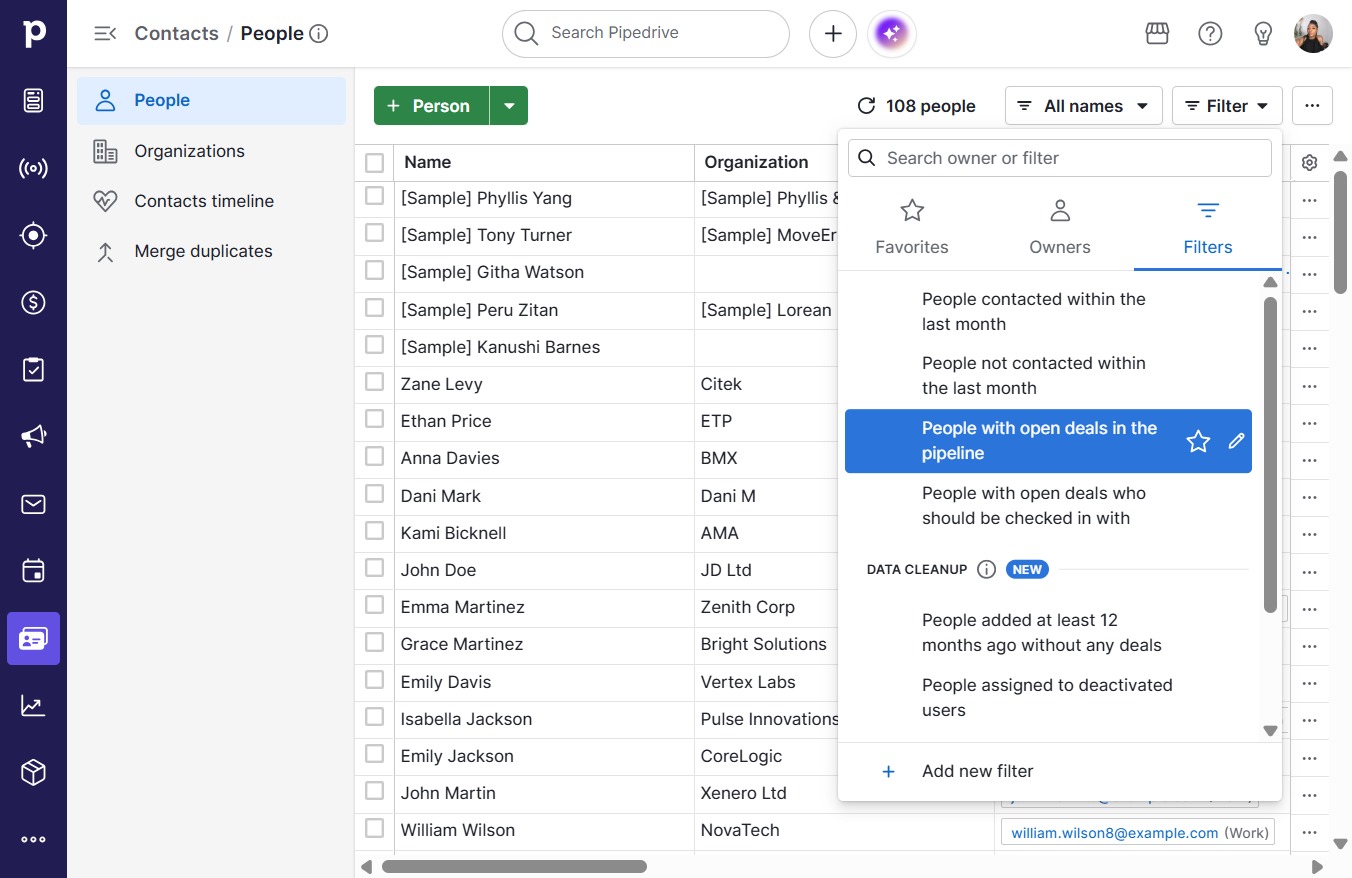
Task: Open Mail envelope icon
Action: click(x=33, y=504)
